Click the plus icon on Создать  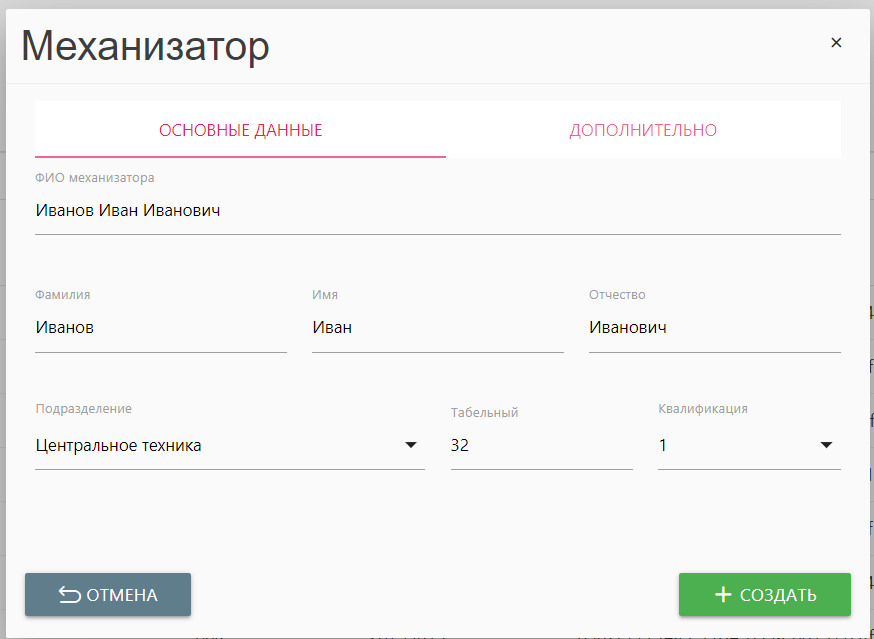pos(723,595)
